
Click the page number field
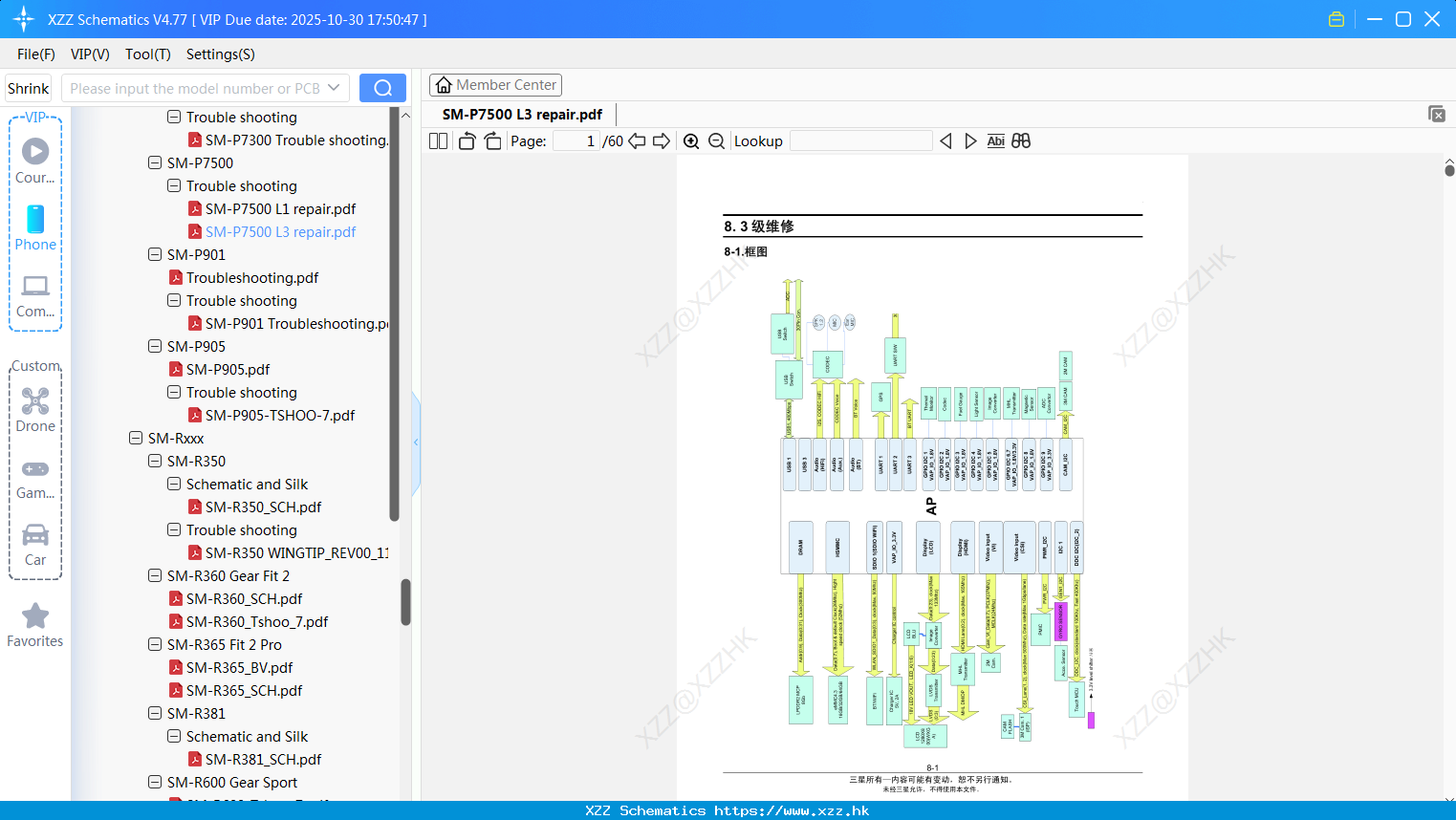click(576, 140)
